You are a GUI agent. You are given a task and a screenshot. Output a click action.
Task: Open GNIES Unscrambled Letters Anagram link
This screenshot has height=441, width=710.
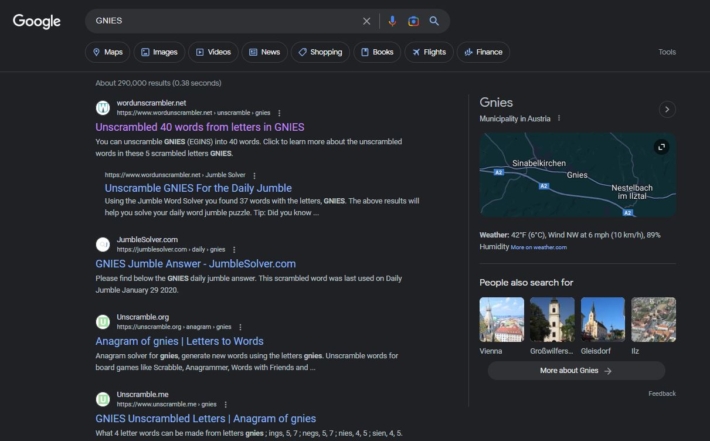[x=206, y=418]
